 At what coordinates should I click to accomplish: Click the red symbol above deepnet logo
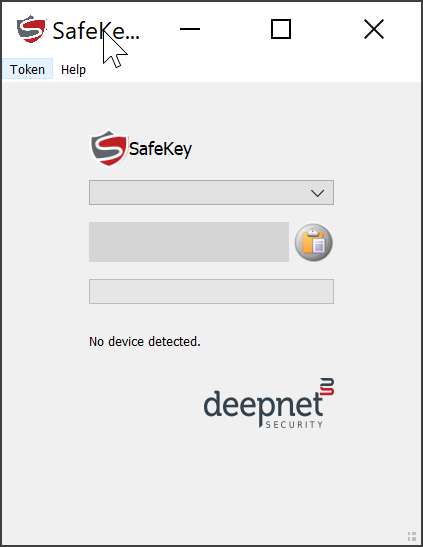click(x=327, y=387)
